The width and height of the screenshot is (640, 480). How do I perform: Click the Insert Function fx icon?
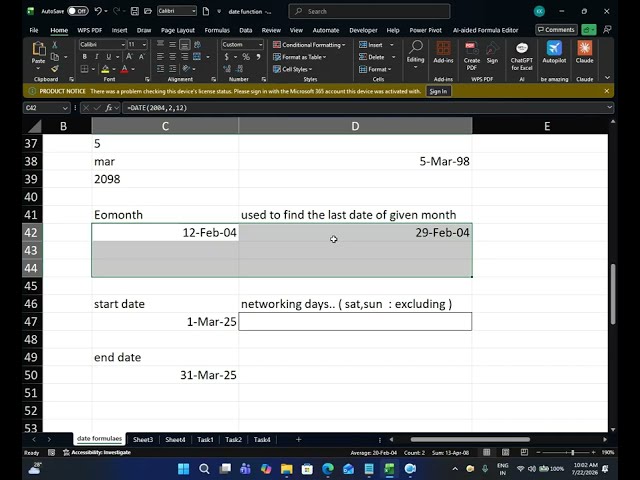click(x=109, y=108)
